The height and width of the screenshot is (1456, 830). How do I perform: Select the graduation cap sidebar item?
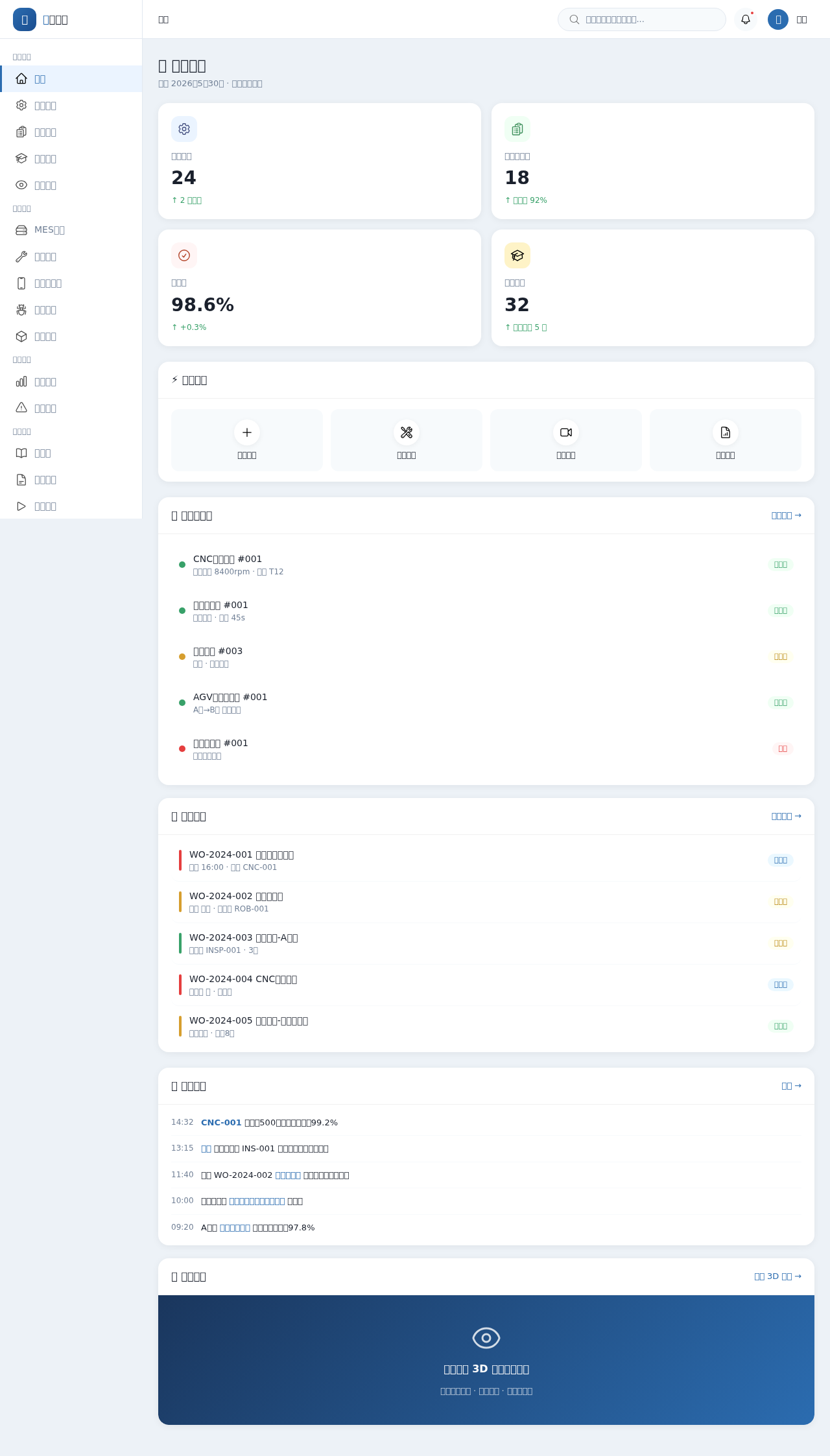tap(71, 158)
